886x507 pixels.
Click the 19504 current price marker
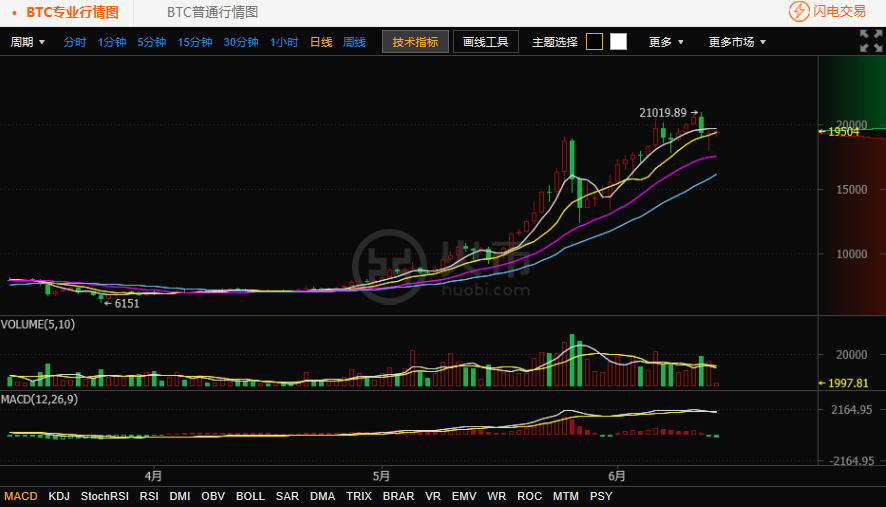coord(843,131)
